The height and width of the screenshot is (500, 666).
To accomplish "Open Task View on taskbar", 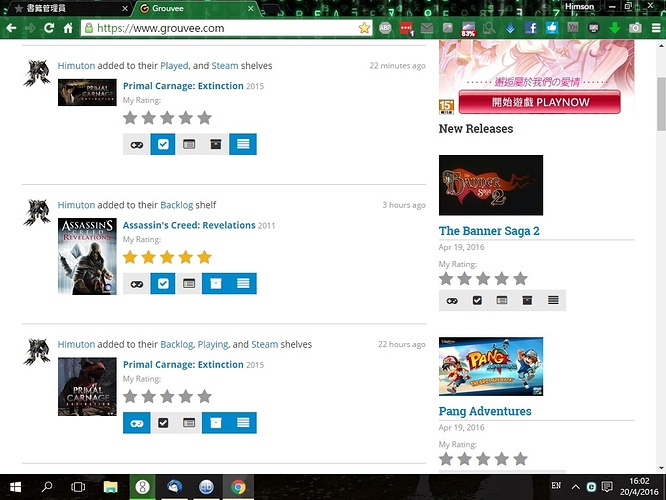I will [x=78, y=487].
